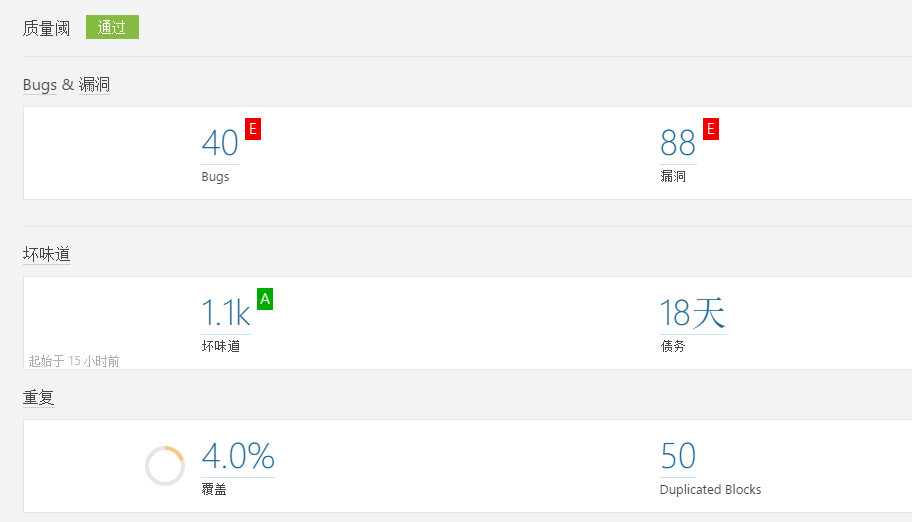The height and width of the screenshot is (522, 912).
Task: Click the 起始于 15 小时前 leak period text
Action: [x=74, y=361]
